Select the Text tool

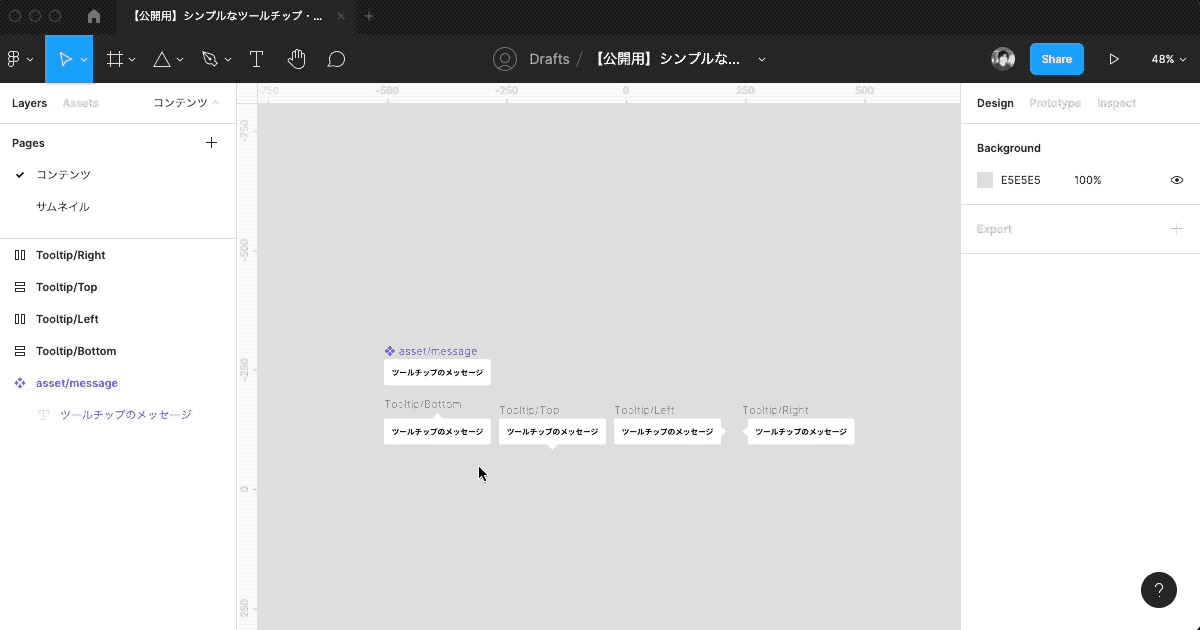[x=256, y=59]
